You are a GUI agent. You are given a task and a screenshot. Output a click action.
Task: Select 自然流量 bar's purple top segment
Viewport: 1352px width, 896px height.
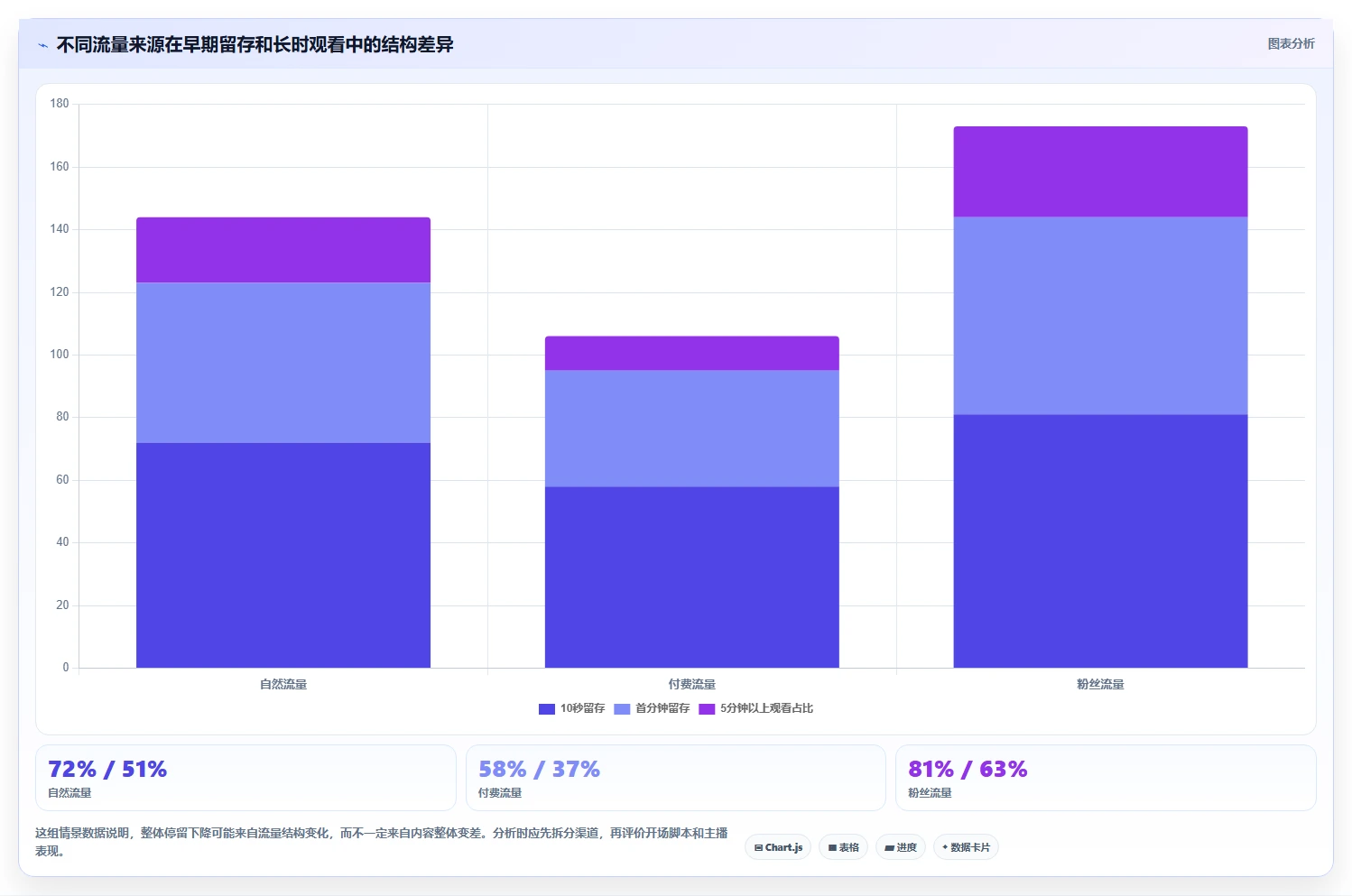[x=283, y=250]
